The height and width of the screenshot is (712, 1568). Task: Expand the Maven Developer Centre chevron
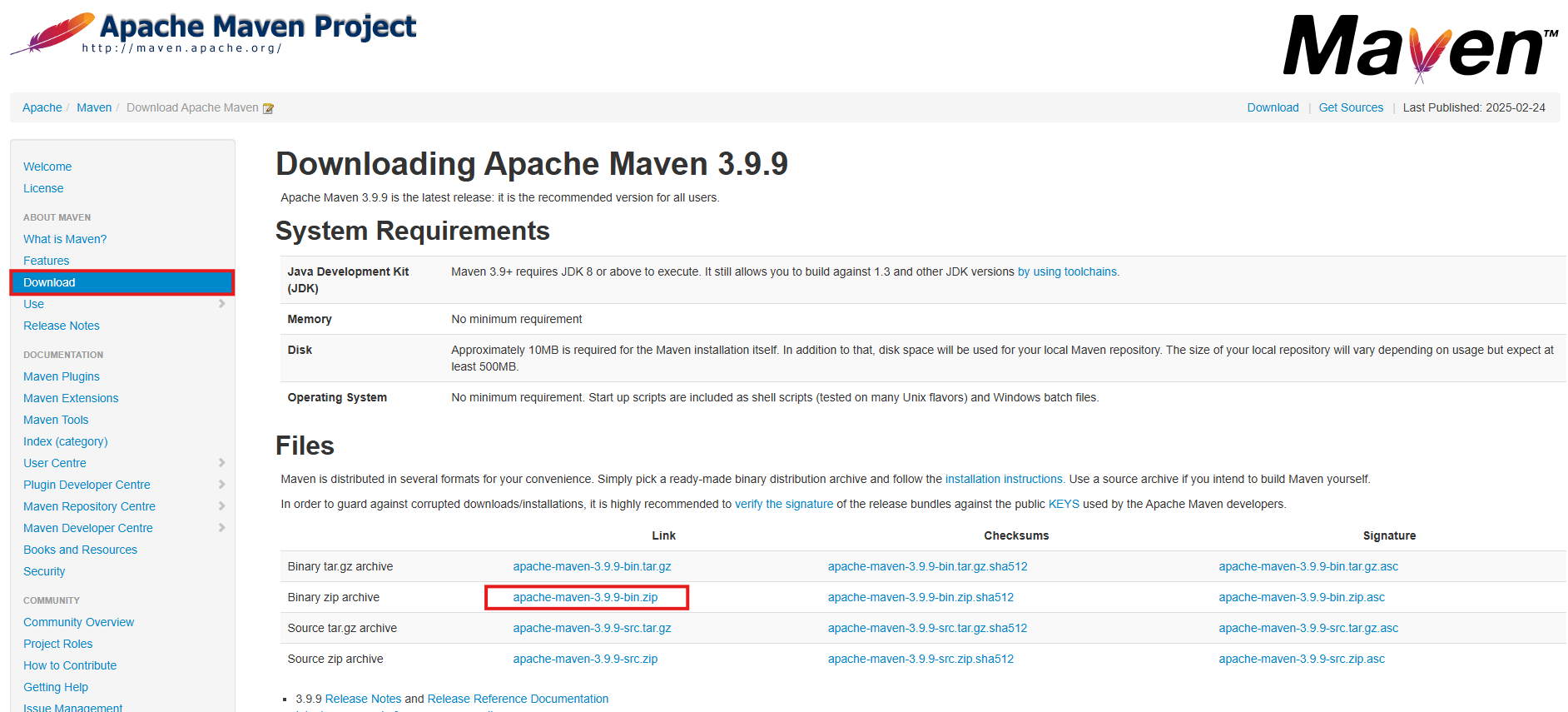coord(221,528)
